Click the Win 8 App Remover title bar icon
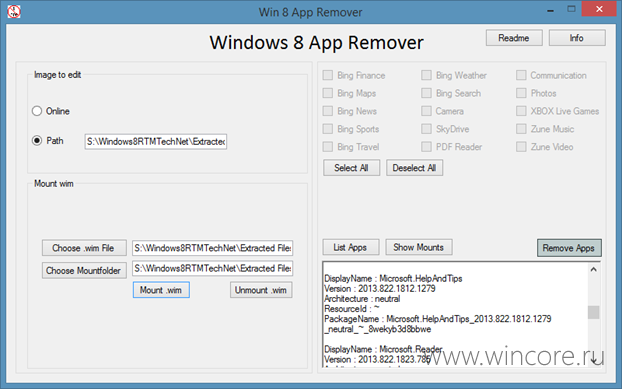Viewport: 622px width, 389px height. pos(14,11)
